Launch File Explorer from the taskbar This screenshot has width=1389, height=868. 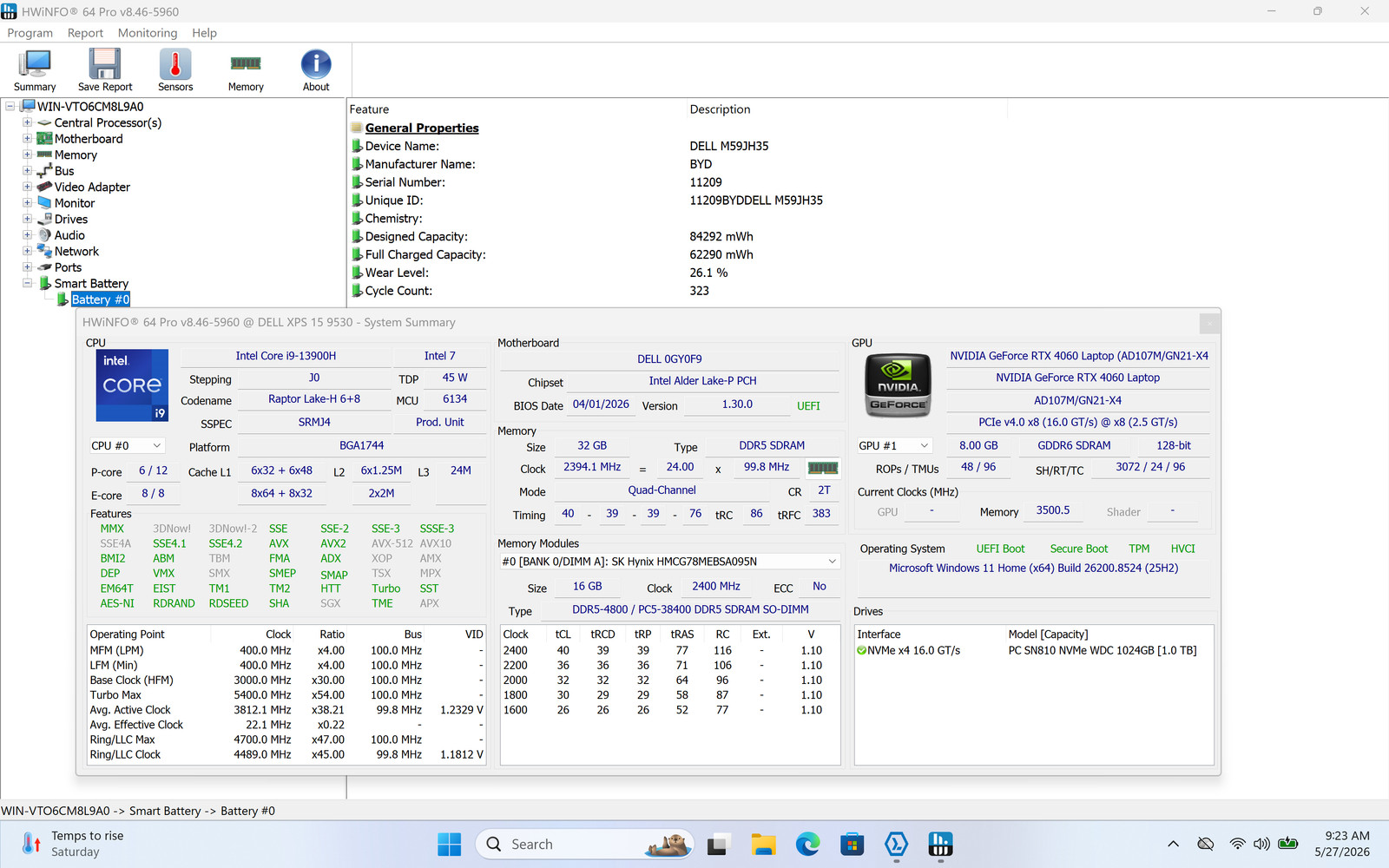pos(763,844)
